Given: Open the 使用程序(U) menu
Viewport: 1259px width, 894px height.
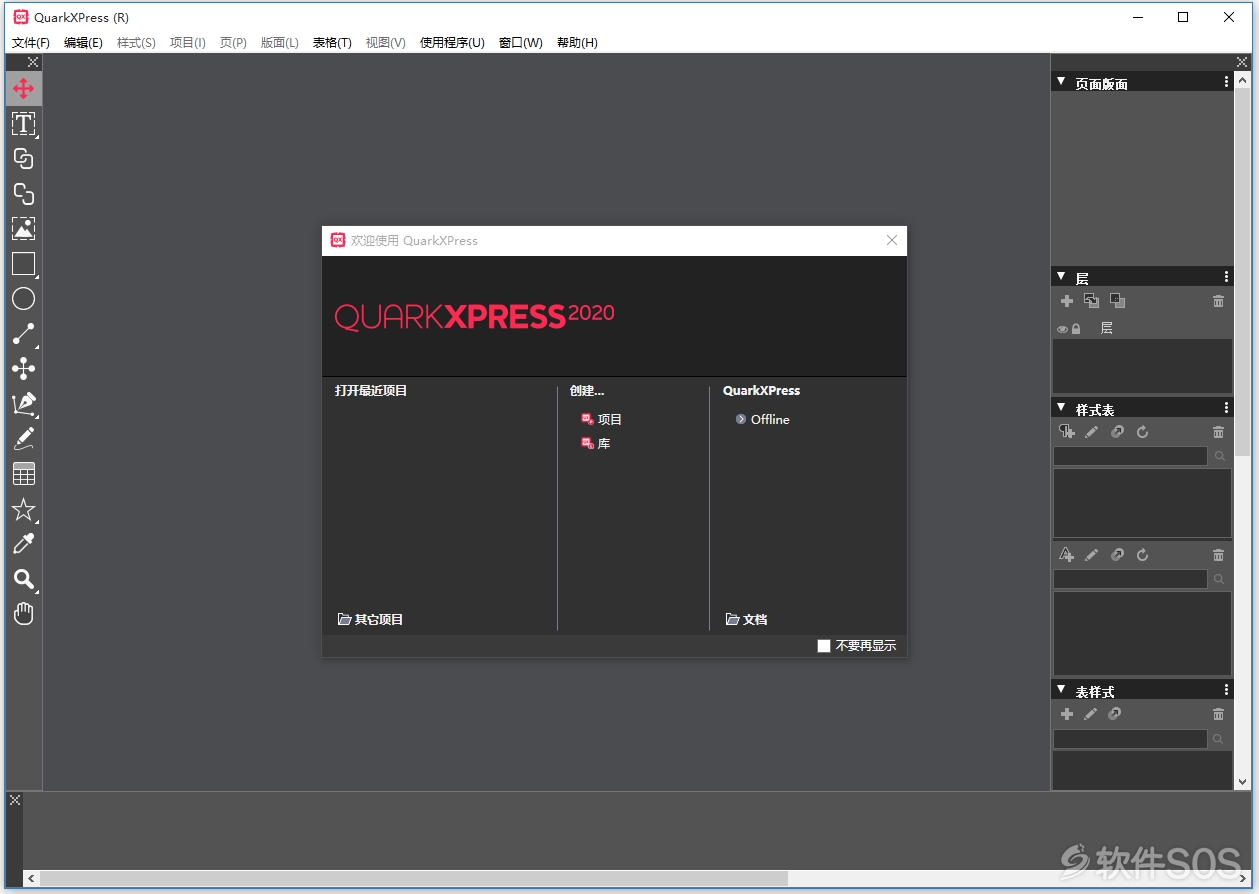Looking at the screenshot, I should point(452,43).
